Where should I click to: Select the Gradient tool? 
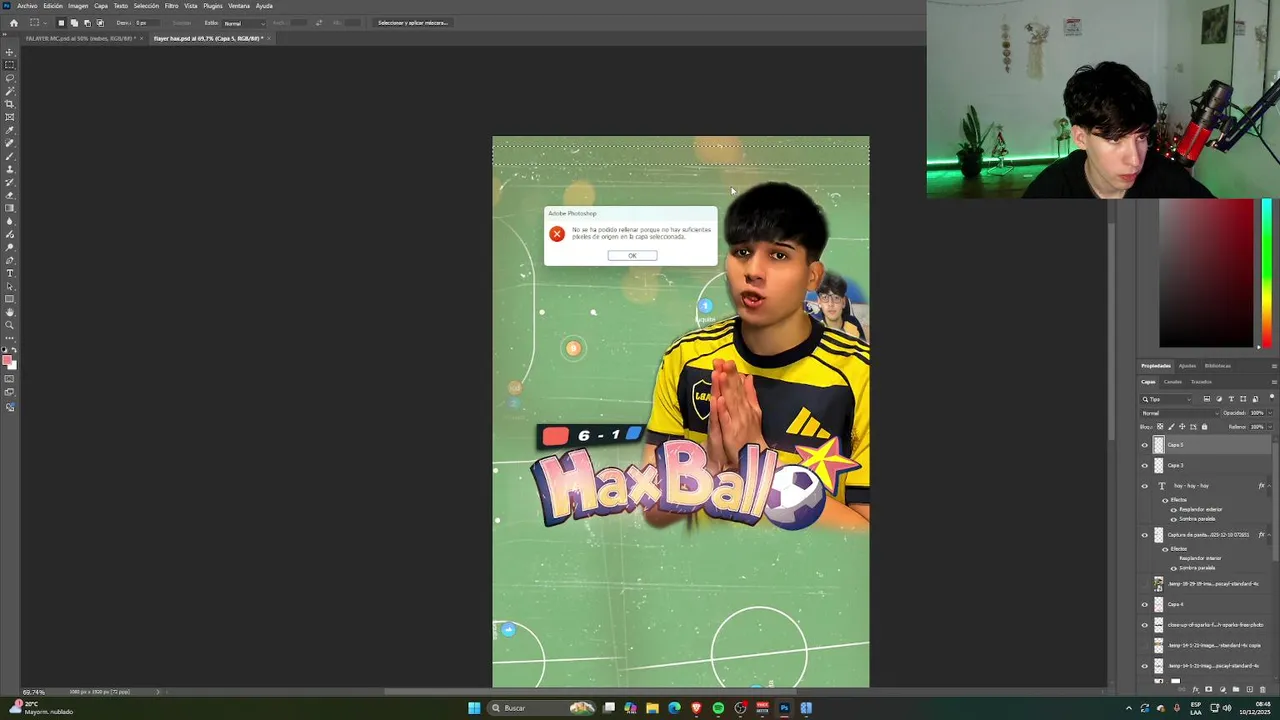(x=9, y=208)
